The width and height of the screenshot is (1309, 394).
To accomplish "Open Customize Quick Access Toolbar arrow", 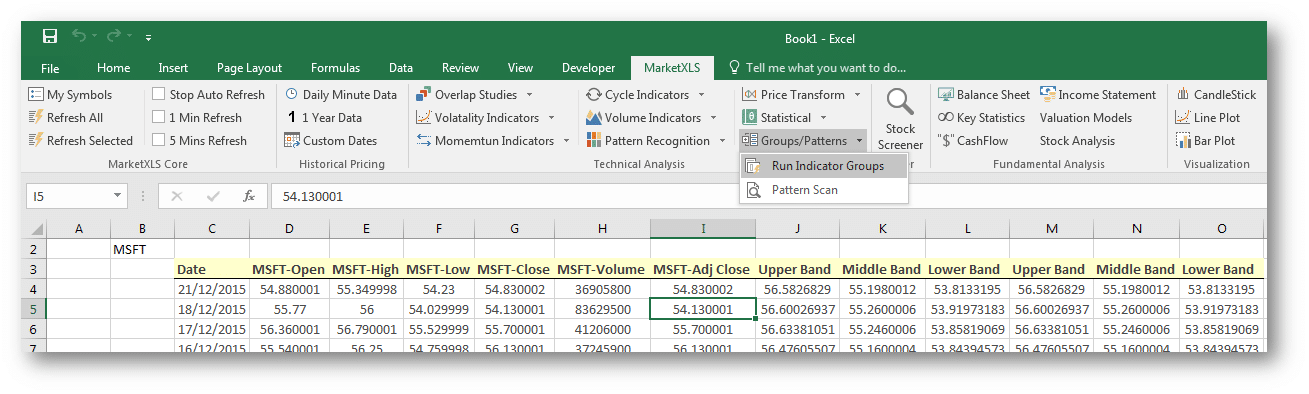I will pos(148,38).
